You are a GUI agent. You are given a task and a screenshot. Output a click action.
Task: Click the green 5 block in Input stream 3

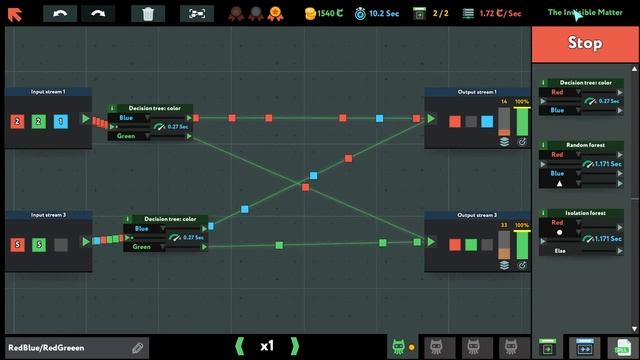pos(39,245)
